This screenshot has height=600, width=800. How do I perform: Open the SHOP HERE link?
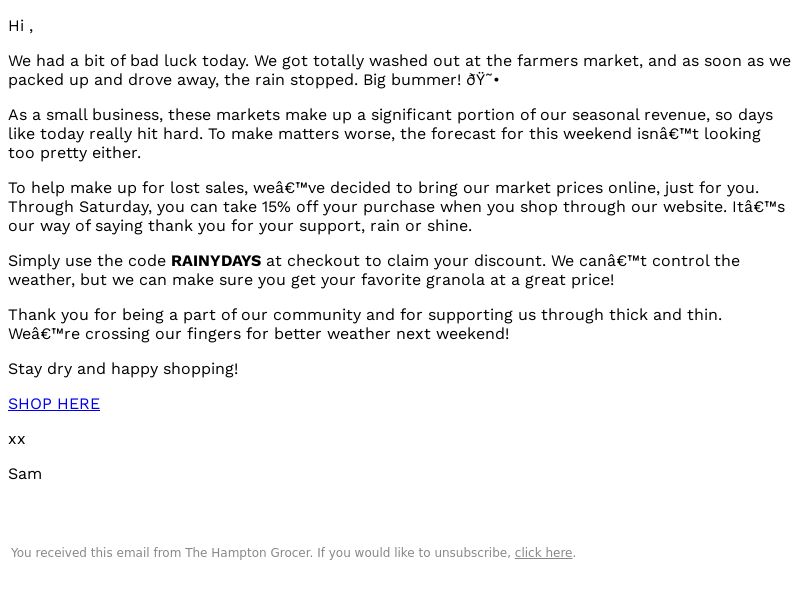(54, 404)
